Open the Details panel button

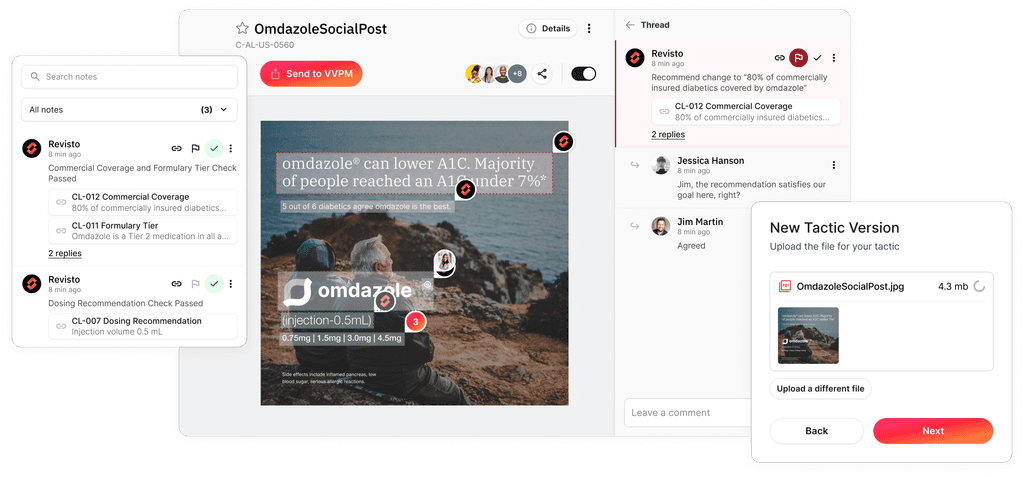[548, 28]
